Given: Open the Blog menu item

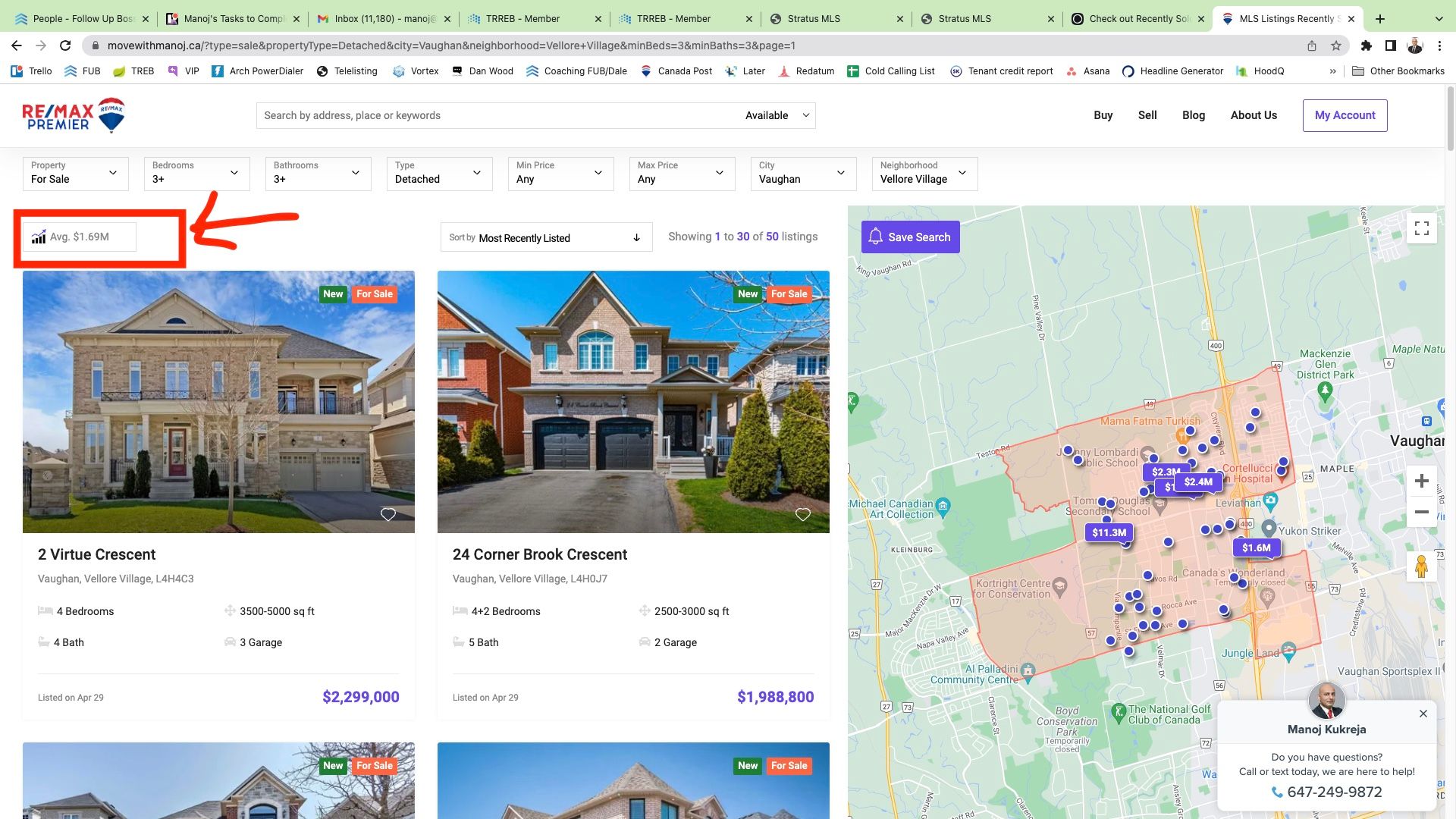Looking at the screenshot, I should pyautogui.click(x=1193, y=115).
